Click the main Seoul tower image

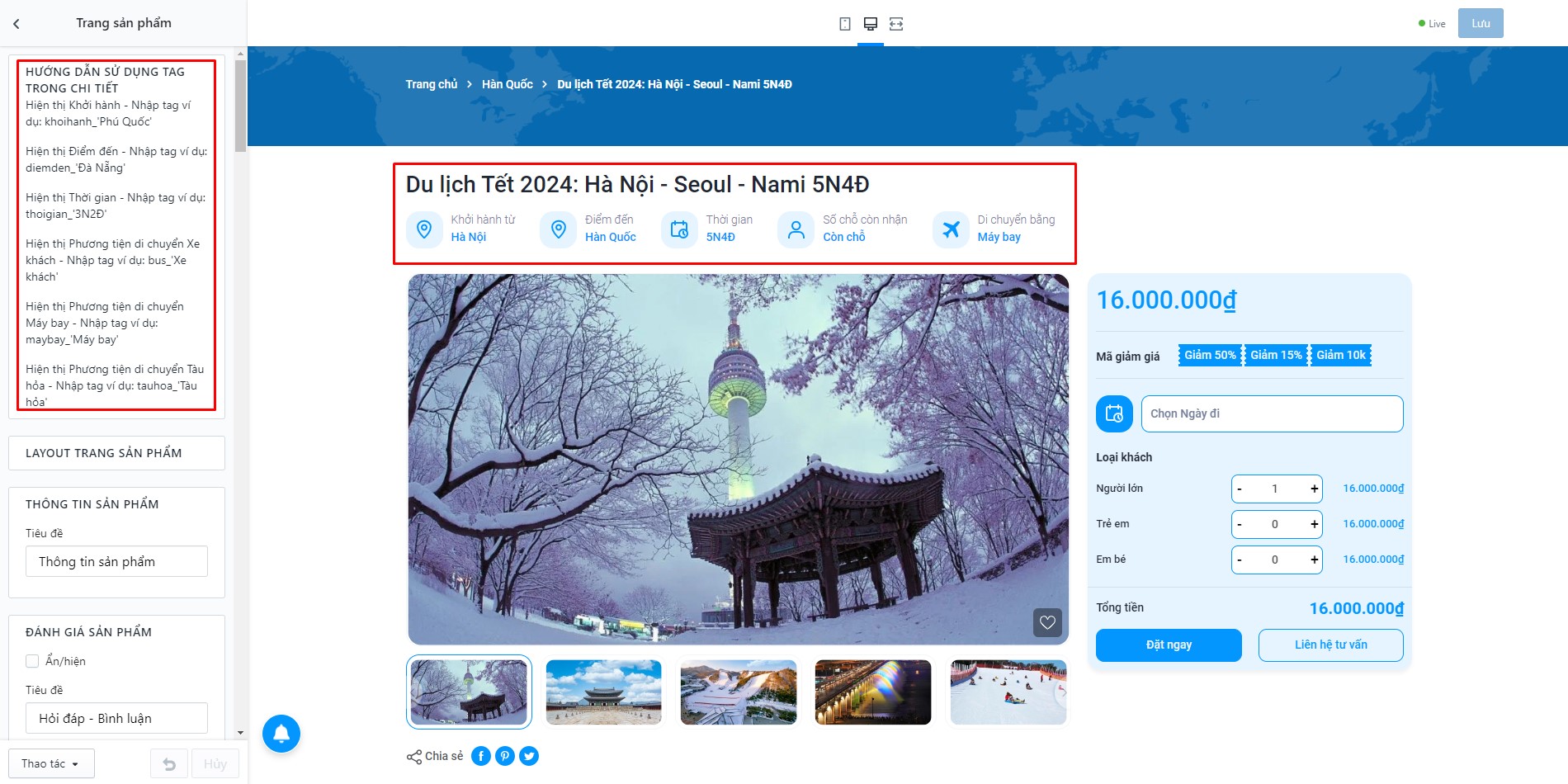pos(739,460)
